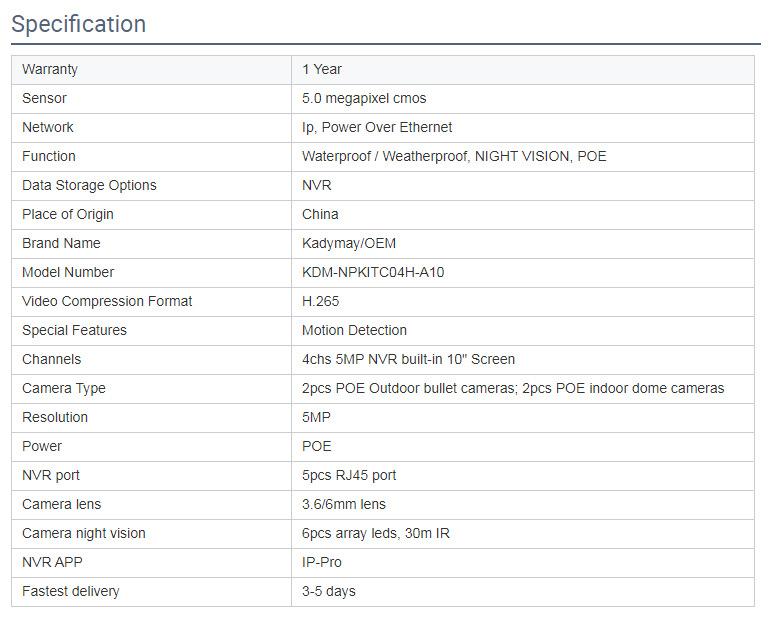
Task: Click the model number KDM-NPKITC04H-A10
Action: [x=373, y=273]
